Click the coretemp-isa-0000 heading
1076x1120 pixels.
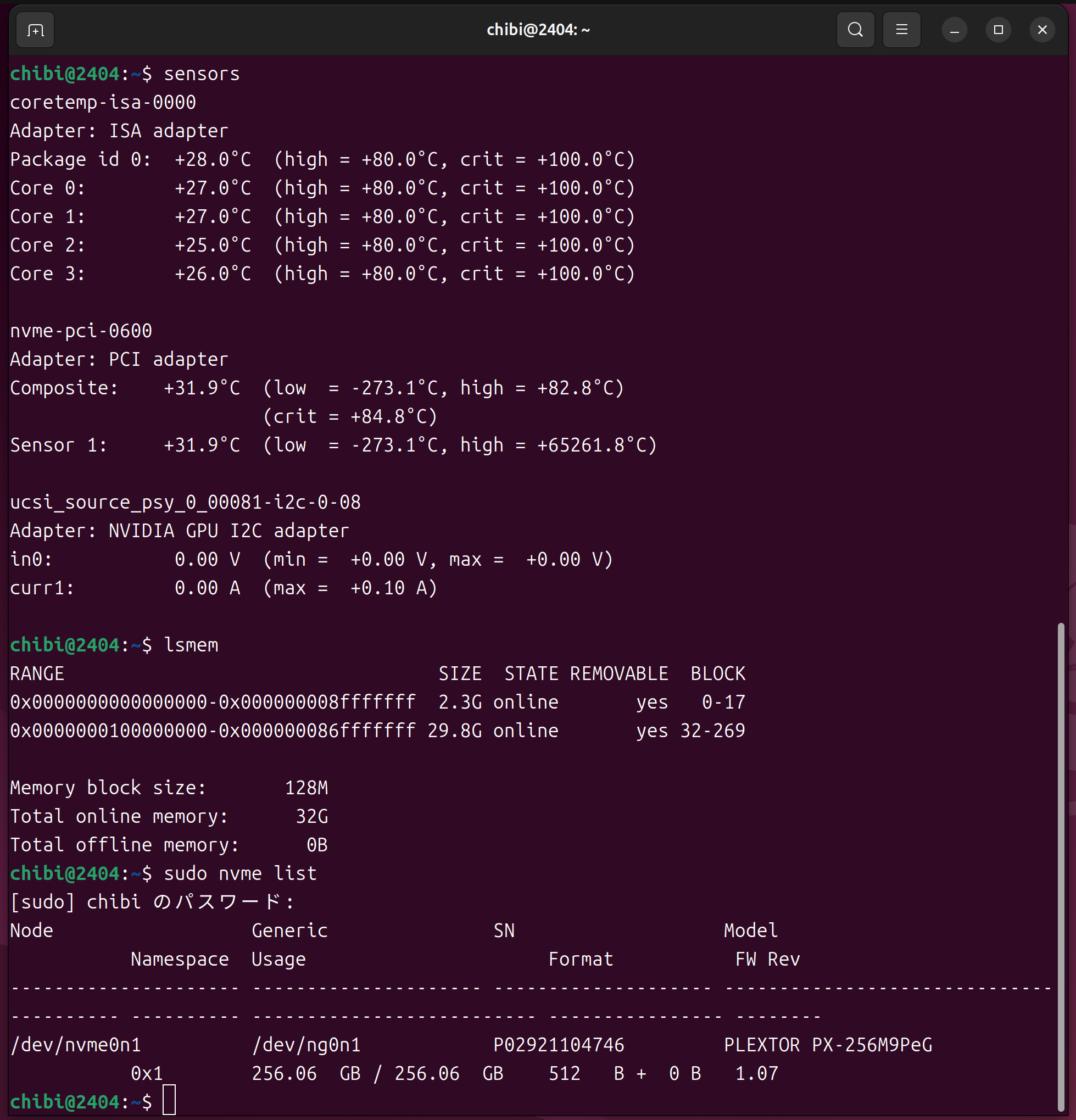[x=103, y=102]
